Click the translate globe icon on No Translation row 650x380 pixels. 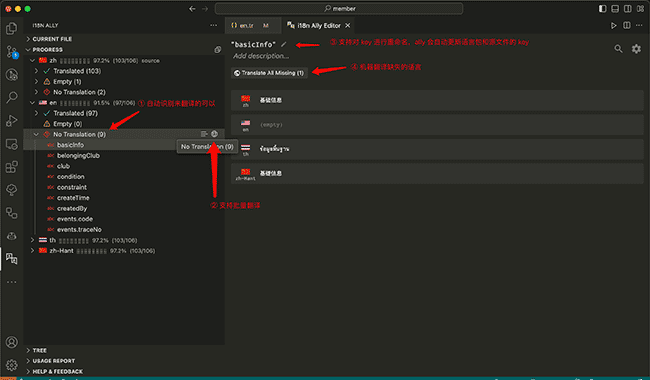[x=214, y=134]
